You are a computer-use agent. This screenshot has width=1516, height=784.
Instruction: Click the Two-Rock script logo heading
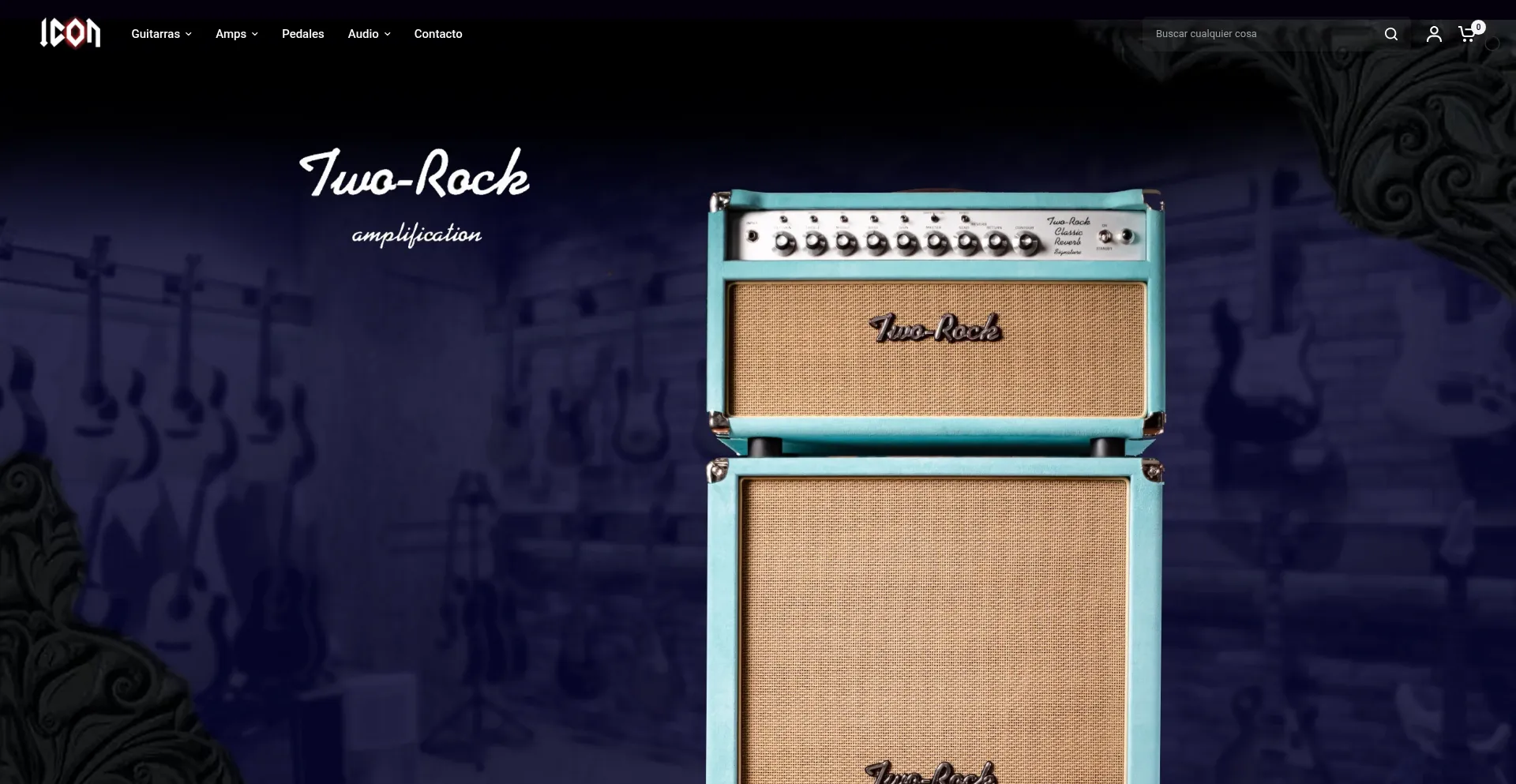coord(415,174)
